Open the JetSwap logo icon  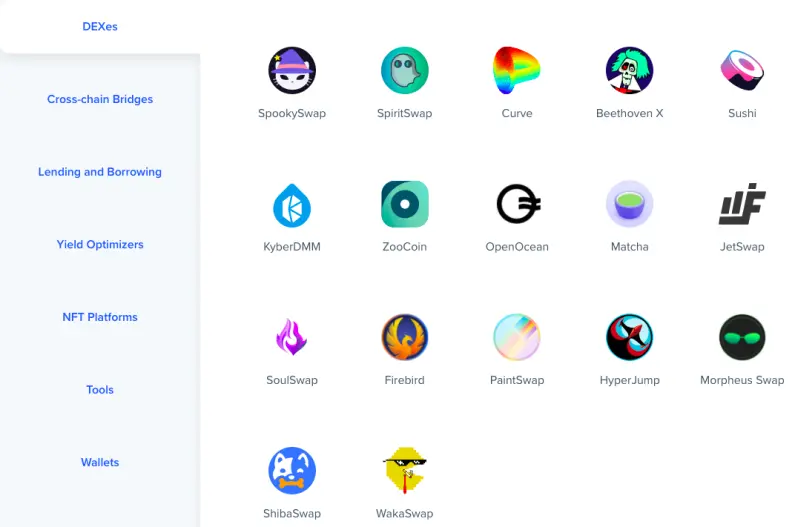coord(742,204)
